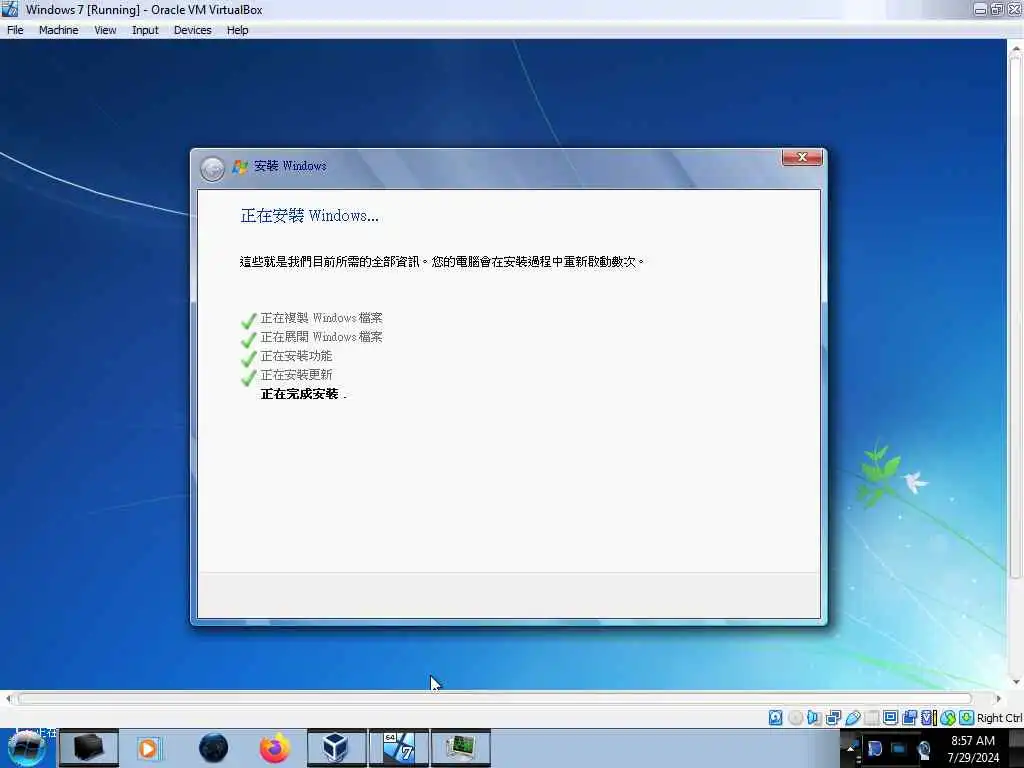The height and width of the screenshot is (768, 1024).
Task: Open the View menu
Action: 105,30
